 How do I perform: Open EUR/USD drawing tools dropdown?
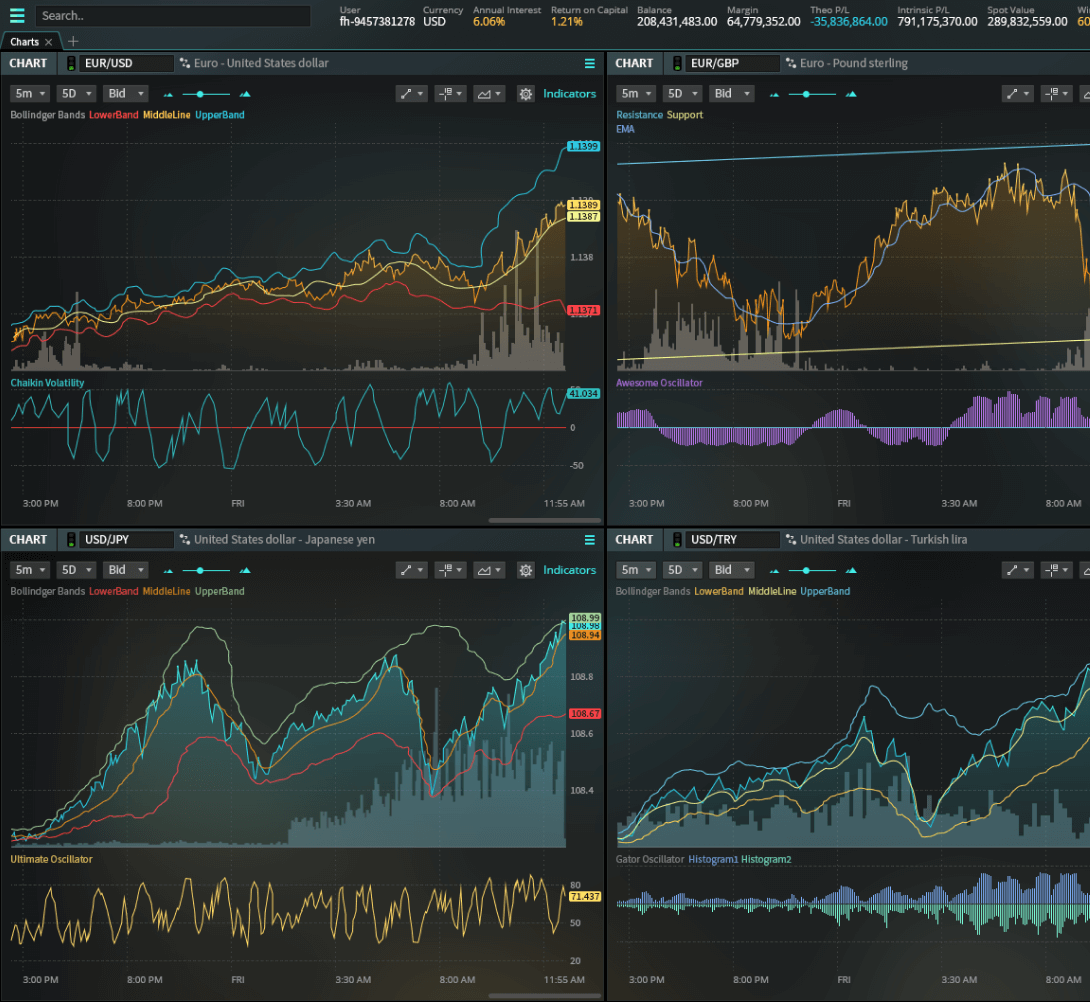412,93
